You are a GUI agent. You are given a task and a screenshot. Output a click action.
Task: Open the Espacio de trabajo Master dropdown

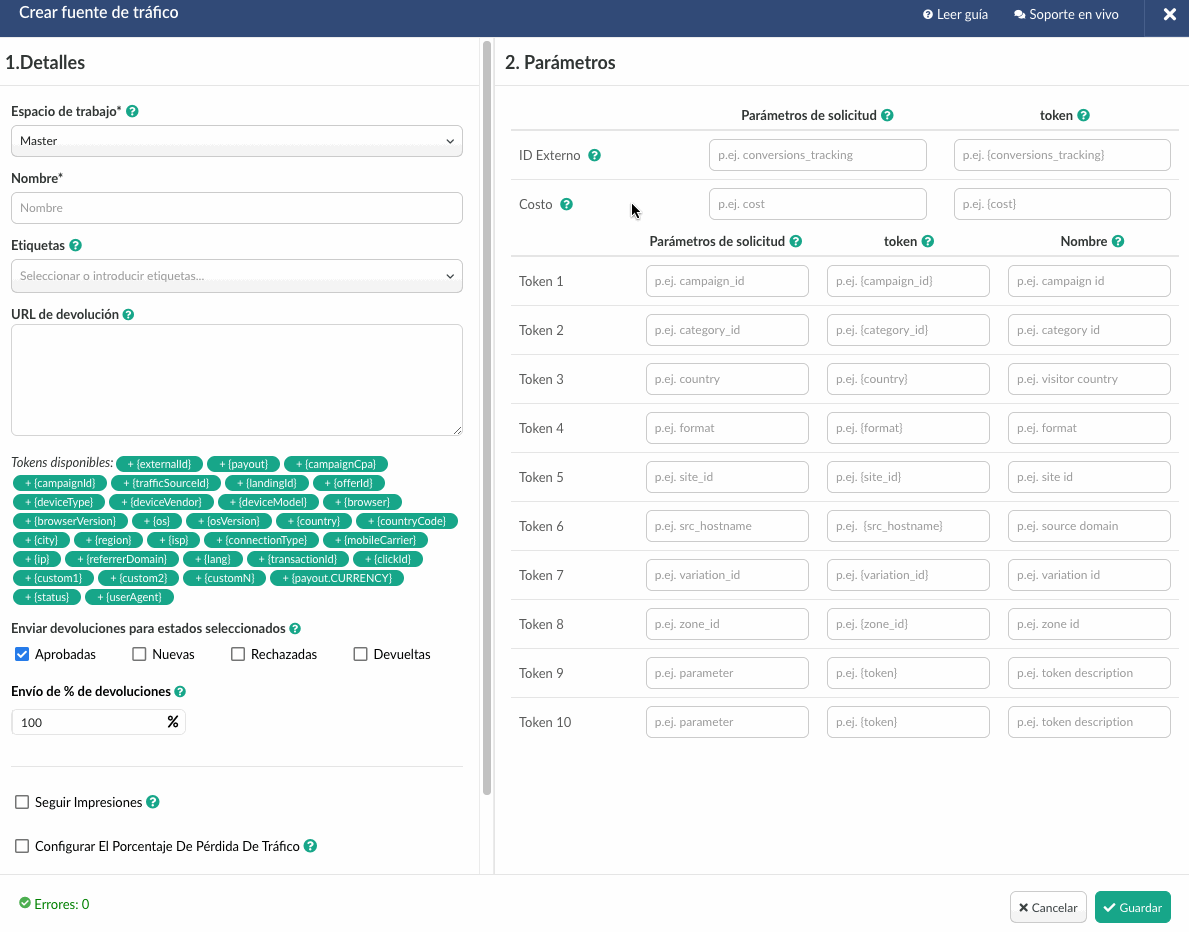236,141
